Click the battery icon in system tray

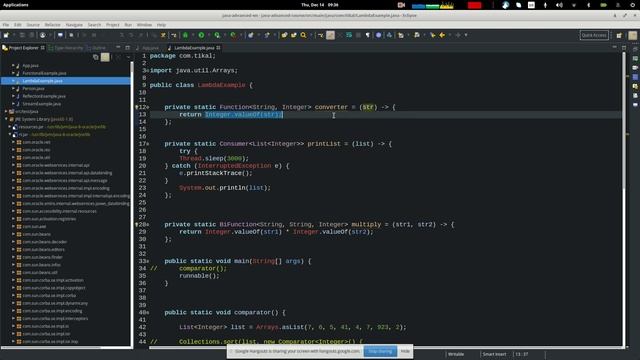click(x=603, y=5)
